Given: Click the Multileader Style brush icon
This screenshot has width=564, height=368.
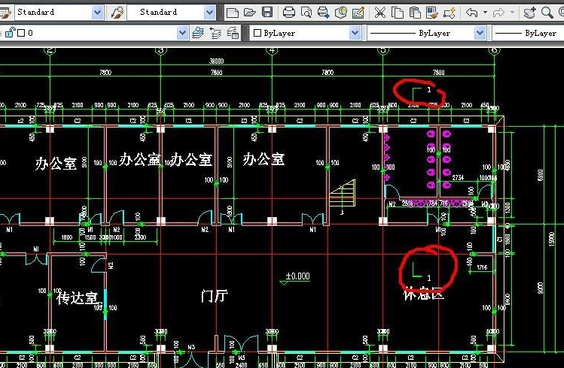Looking at the screenshot, I should pyautogui.click(x=117, y=13).
